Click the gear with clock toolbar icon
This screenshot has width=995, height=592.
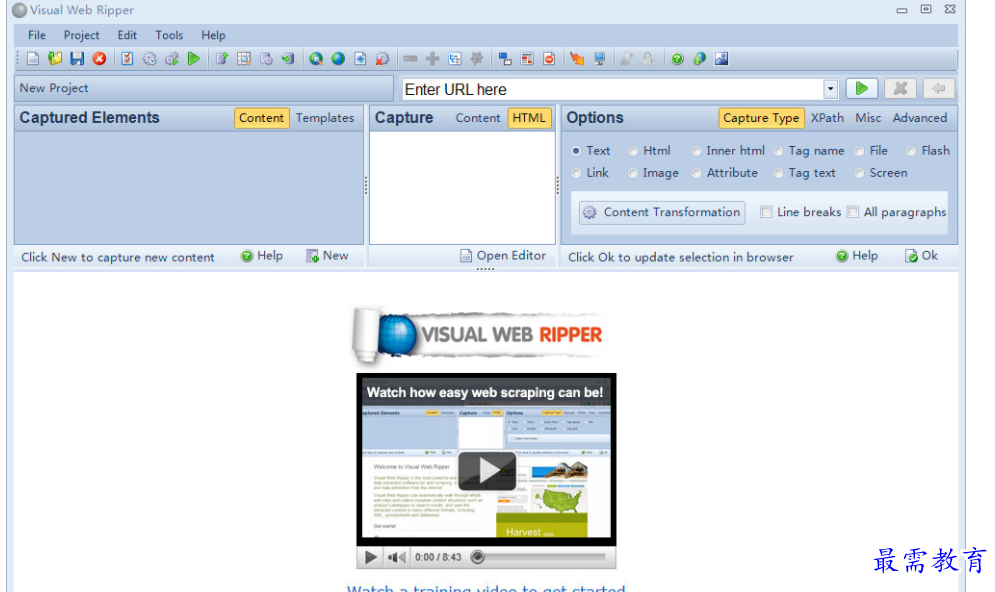(149, 59)
